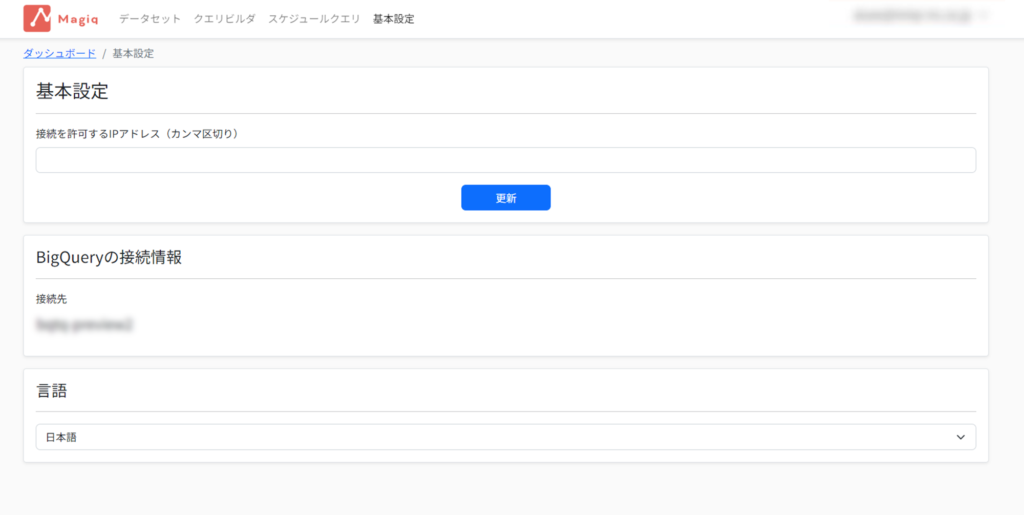Go to クエリビルダ in the navigation bar
The width and height of the screenshot is (1024, 515).
(x=224, y=19)
